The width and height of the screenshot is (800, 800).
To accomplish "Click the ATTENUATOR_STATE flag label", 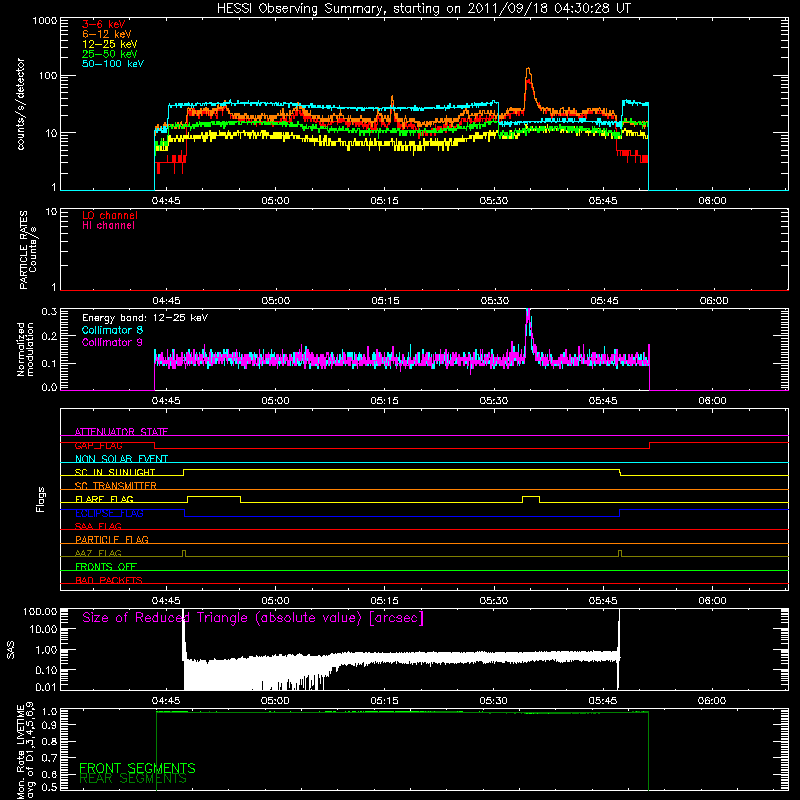I will (x=121, y=432).
